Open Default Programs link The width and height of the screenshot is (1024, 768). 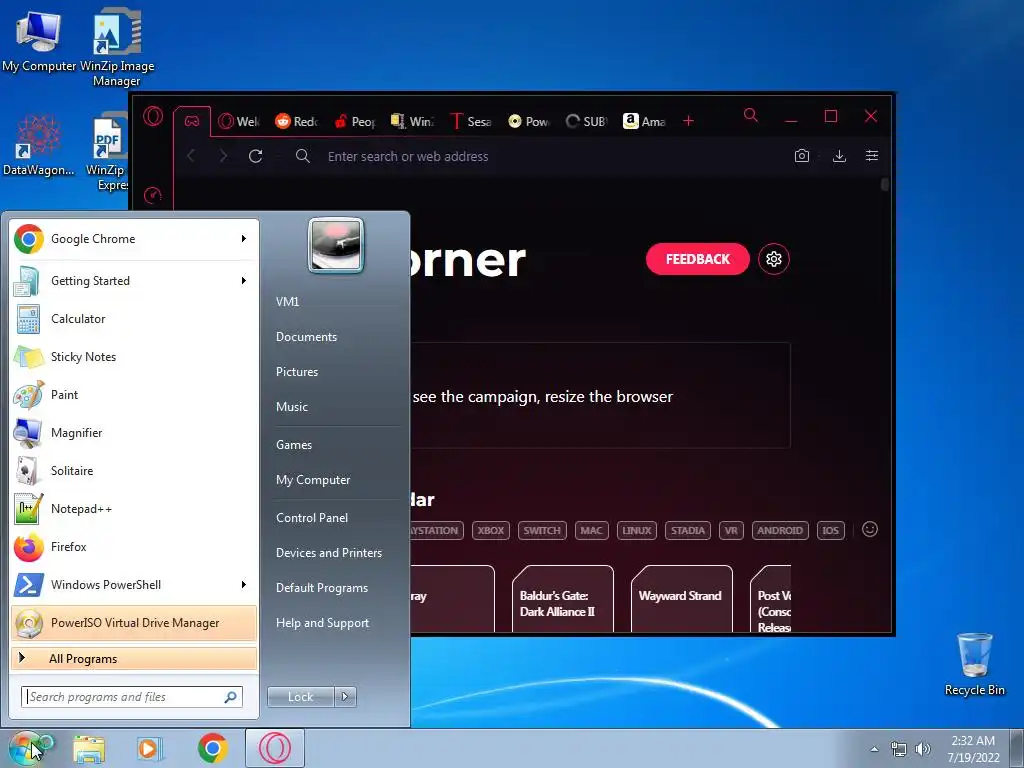point(321,588)
